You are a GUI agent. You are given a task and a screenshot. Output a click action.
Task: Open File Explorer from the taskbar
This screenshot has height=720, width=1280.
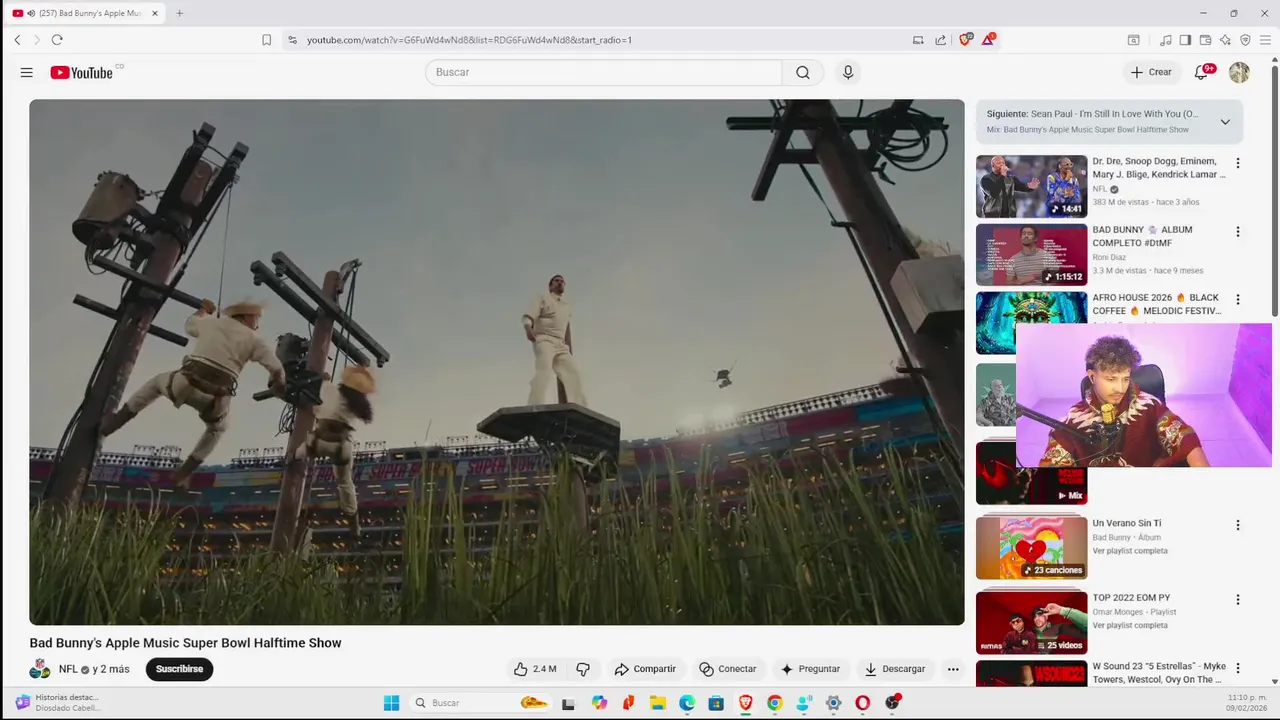click(658, 703)
